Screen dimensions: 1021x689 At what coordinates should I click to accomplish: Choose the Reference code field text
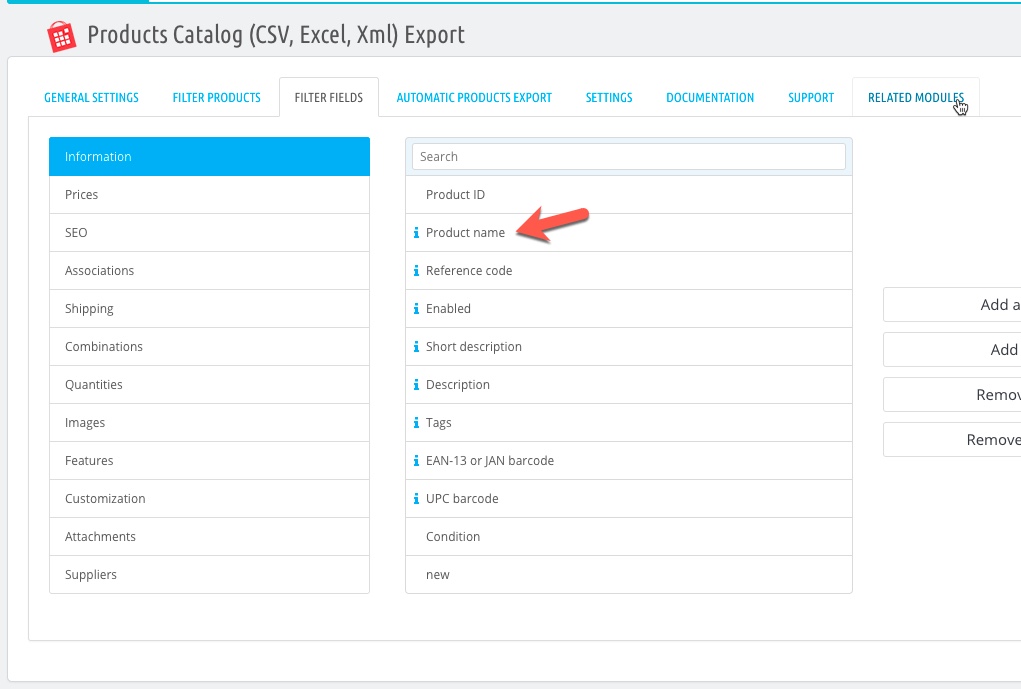[469, 270]
